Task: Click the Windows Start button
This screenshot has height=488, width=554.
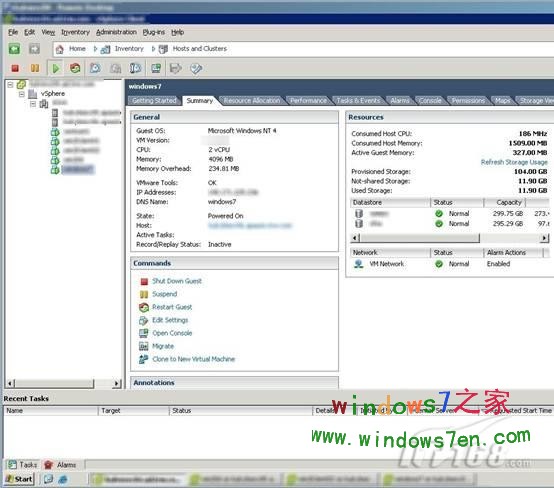Action: (19, 479)
